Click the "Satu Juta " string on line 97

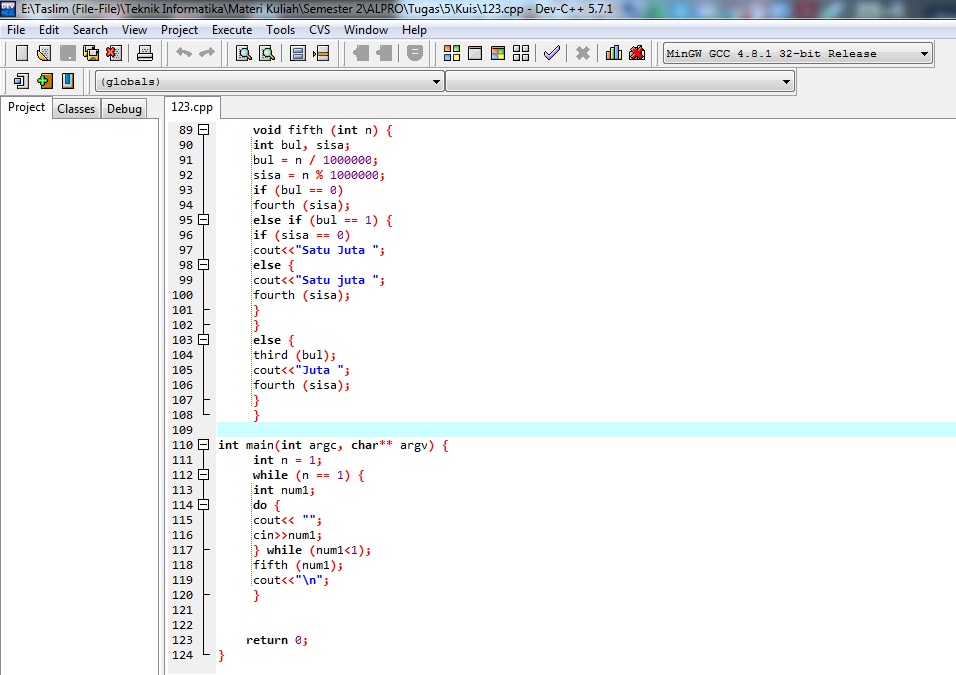(337, 250)
